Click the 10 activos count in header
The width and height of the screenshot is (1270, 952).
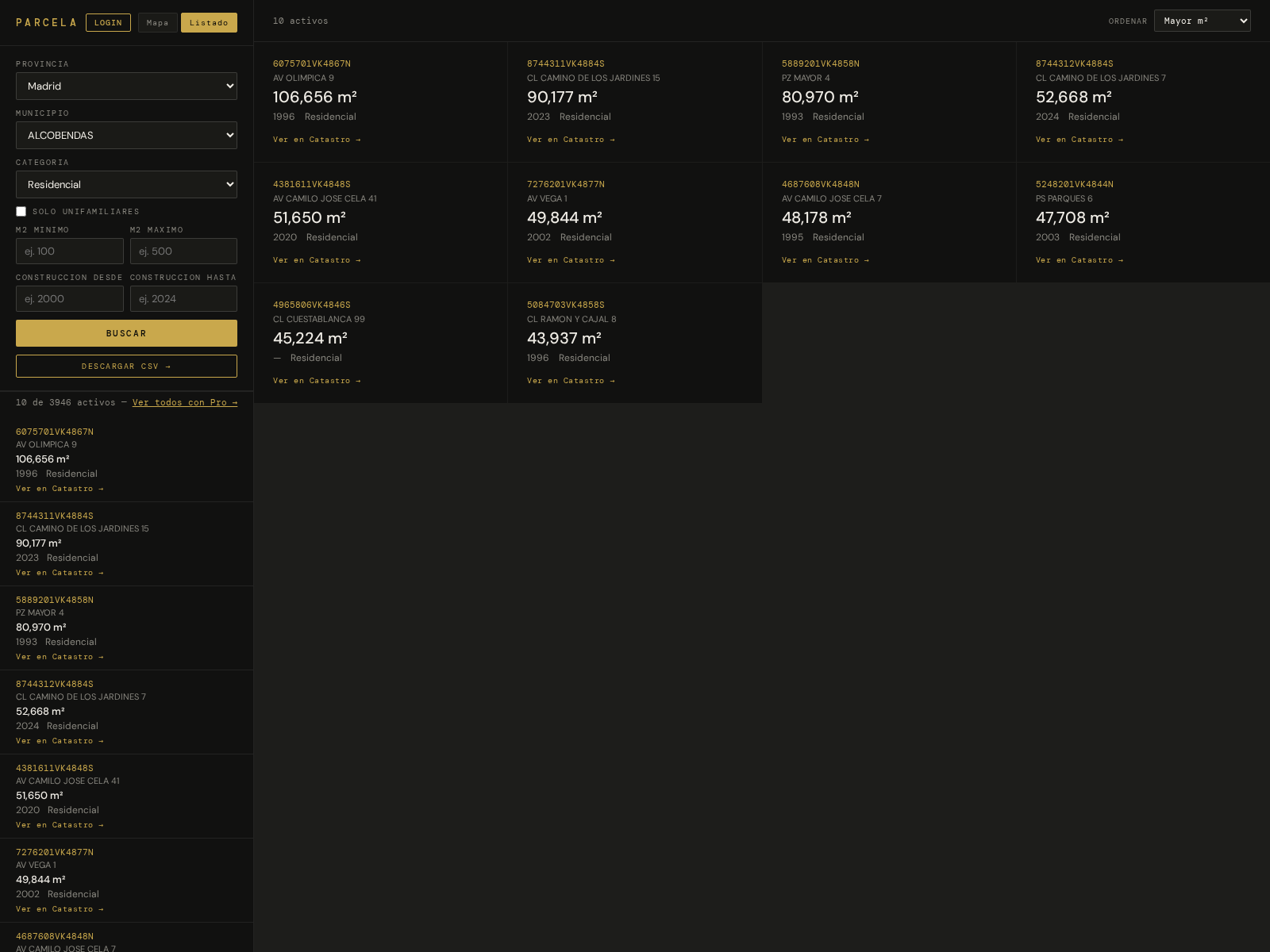point(300,21)
